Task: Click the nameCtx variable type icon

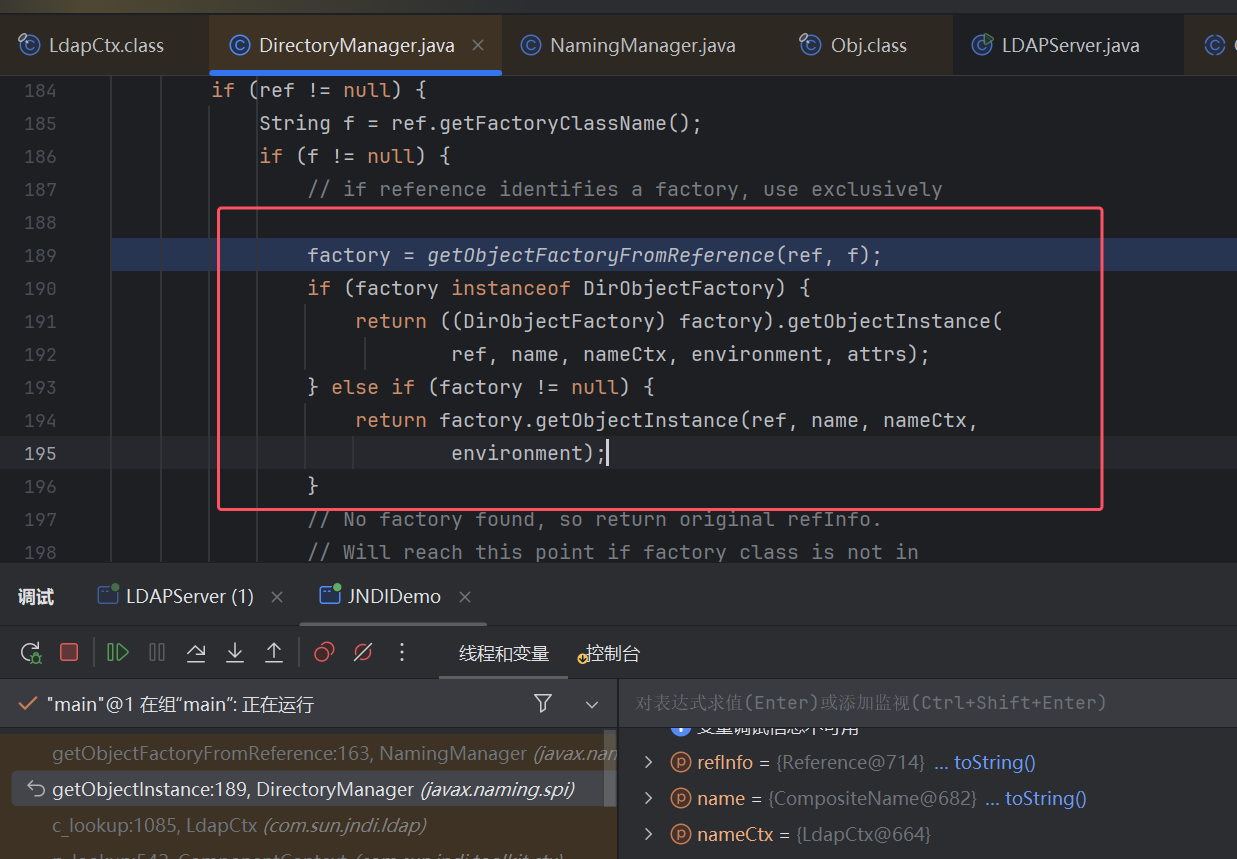Action: 680,834
